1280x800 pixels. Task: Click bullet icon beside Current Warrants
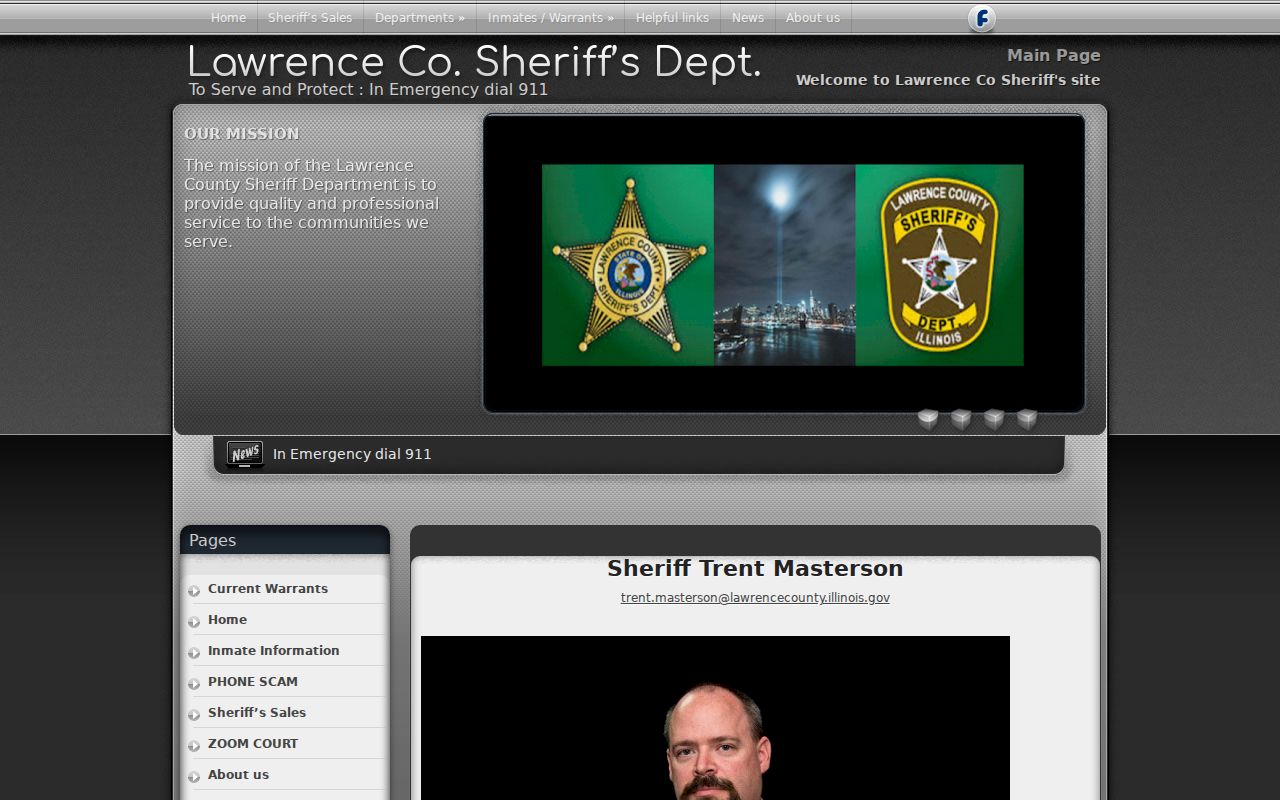[x=194, y=591]
